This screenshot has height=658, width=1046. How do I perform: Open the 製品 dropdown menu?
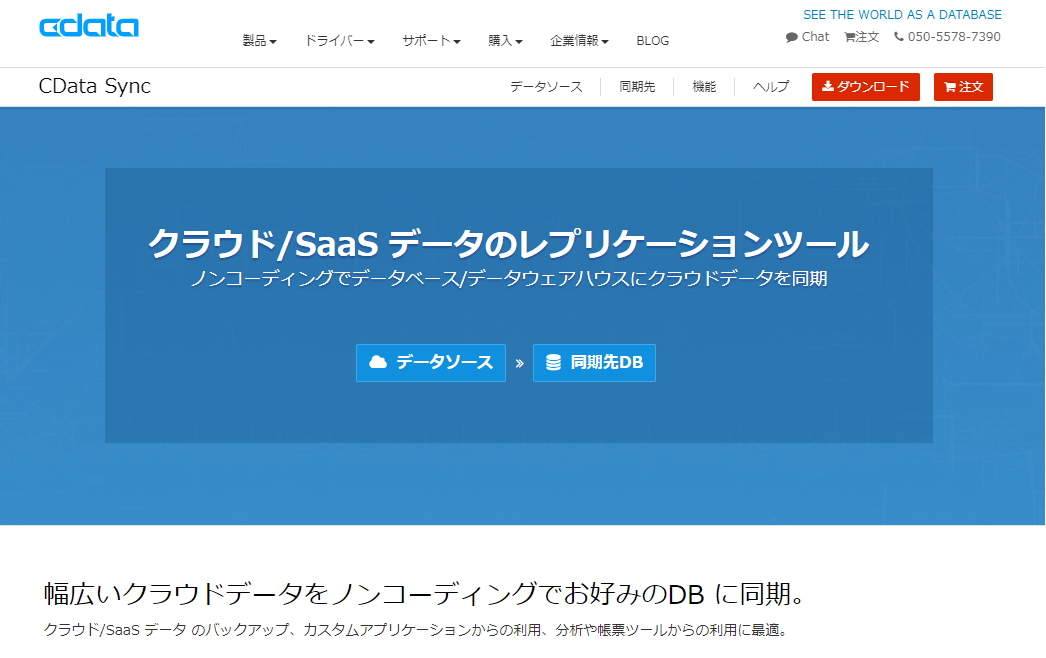[259, 41]
